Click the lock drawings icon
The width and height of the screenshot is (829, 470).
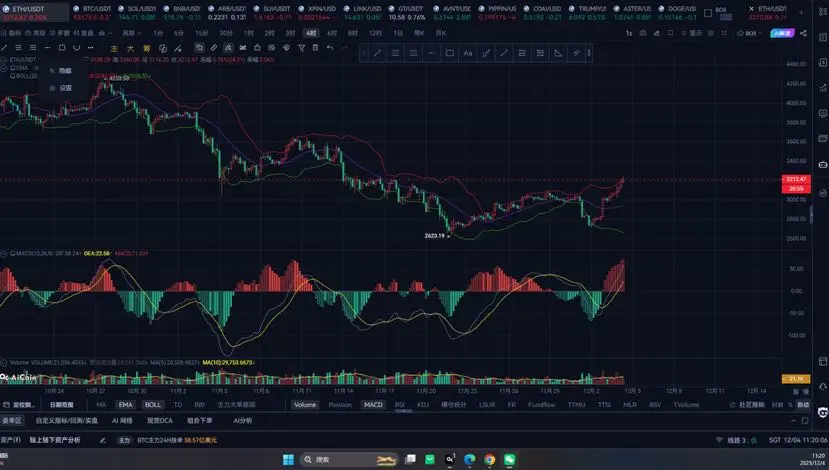tap(257, 48)
